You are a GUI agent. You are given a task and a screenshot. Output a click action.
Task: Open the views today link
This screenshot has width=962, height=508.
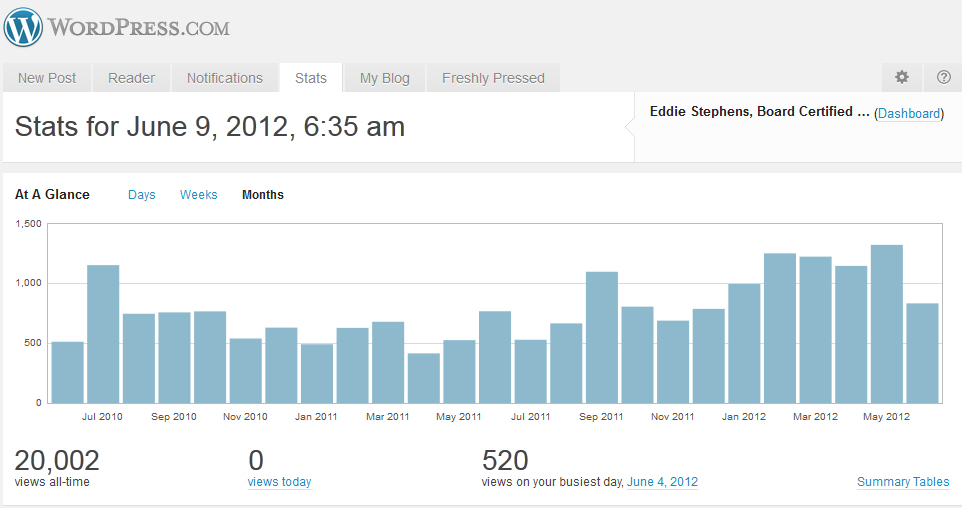279,482
